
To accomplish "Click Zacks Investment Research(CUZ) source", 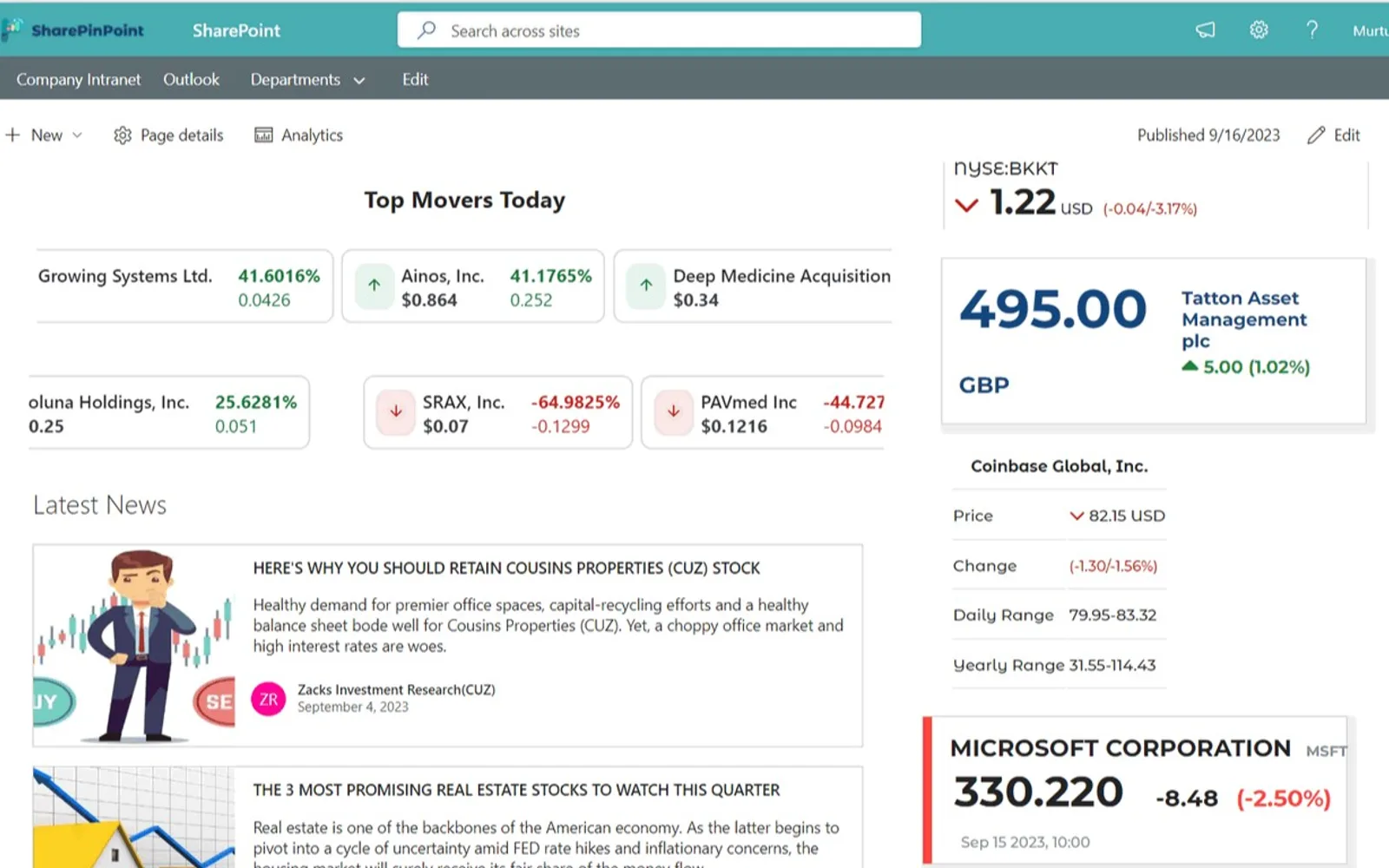I will (x=396, y=690).
